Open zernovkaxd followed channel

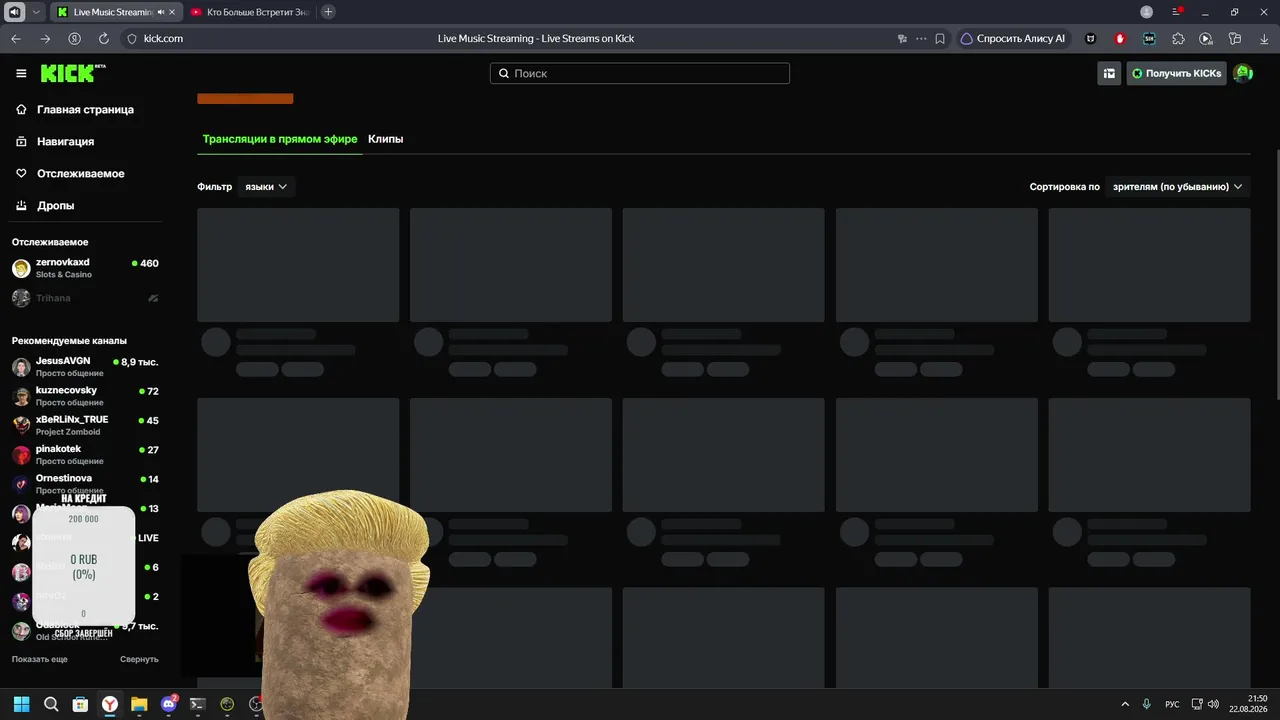(85, 268)
